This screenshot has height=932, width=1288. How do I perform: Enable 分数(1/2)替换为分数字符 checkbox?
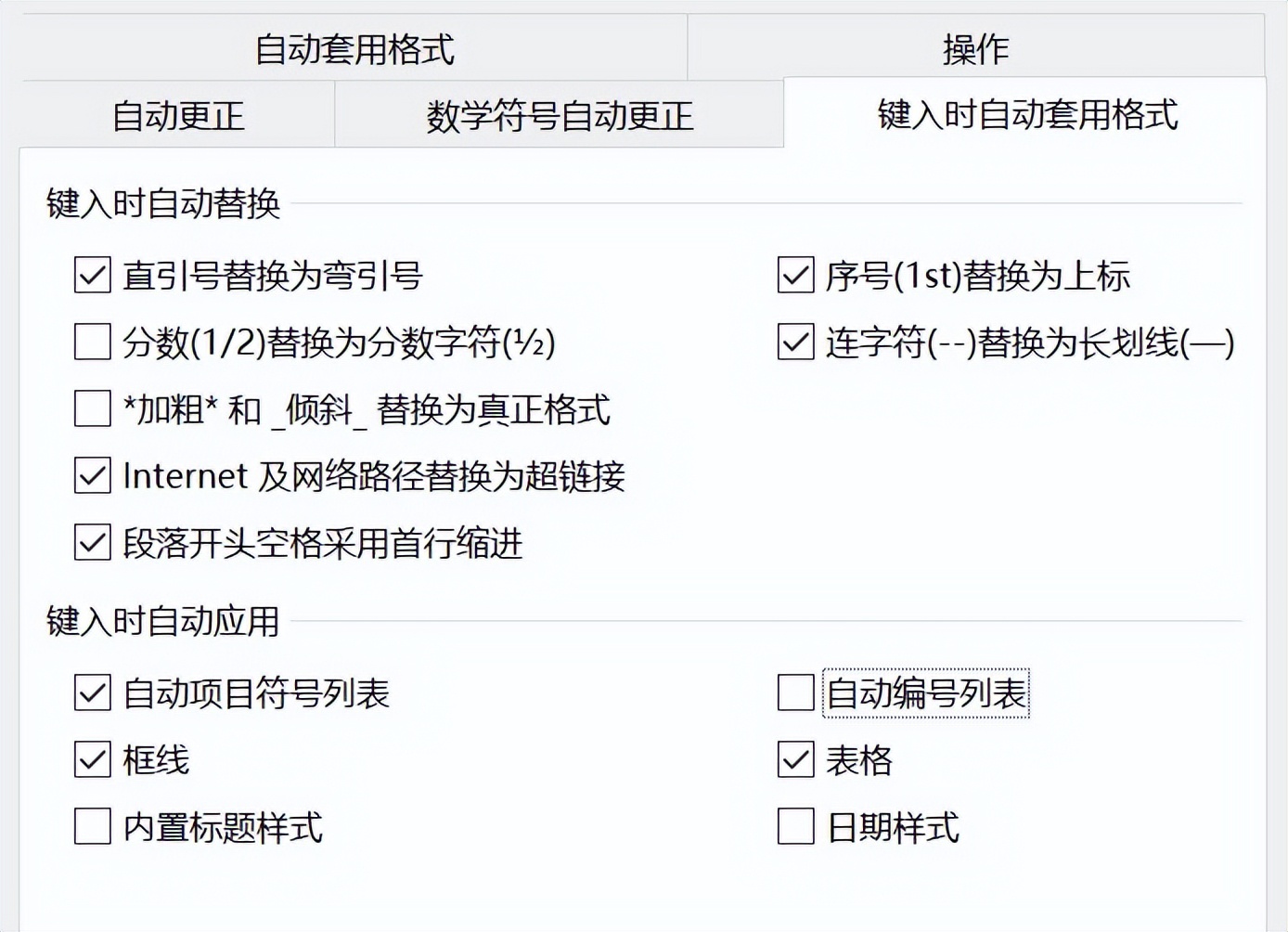point(93,342)
